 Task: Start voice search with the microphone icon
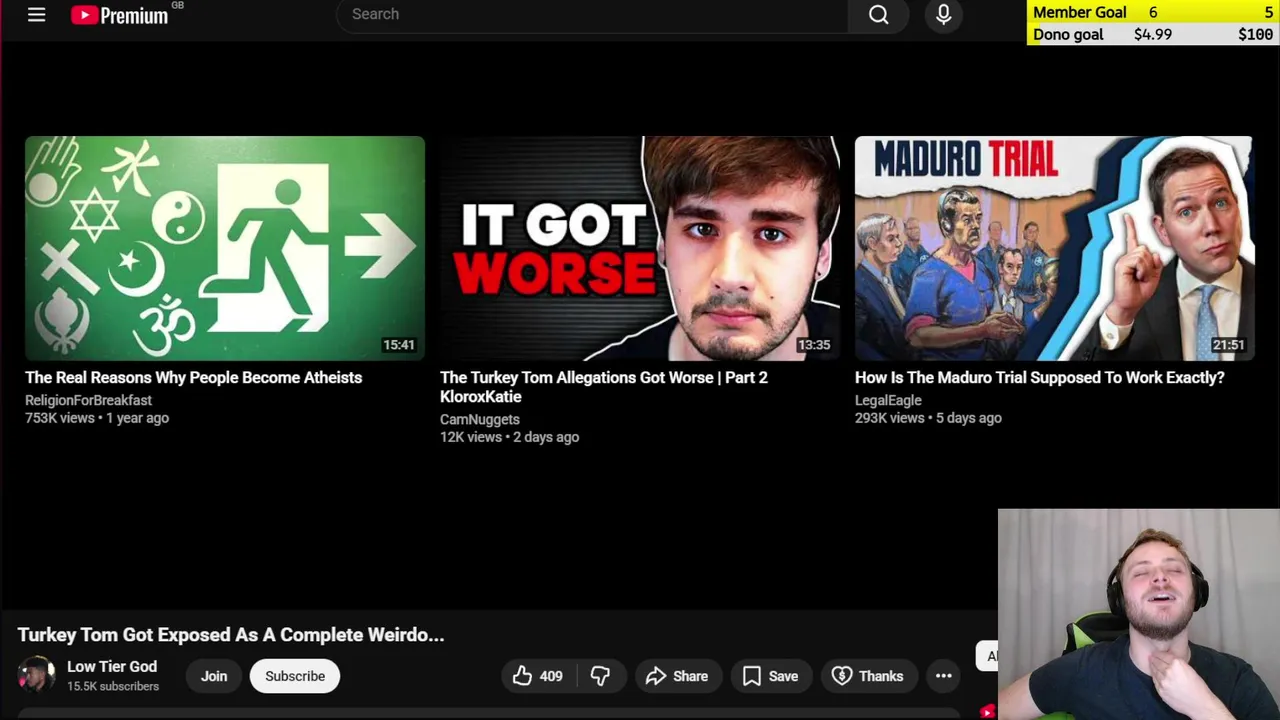pos(943,14)
